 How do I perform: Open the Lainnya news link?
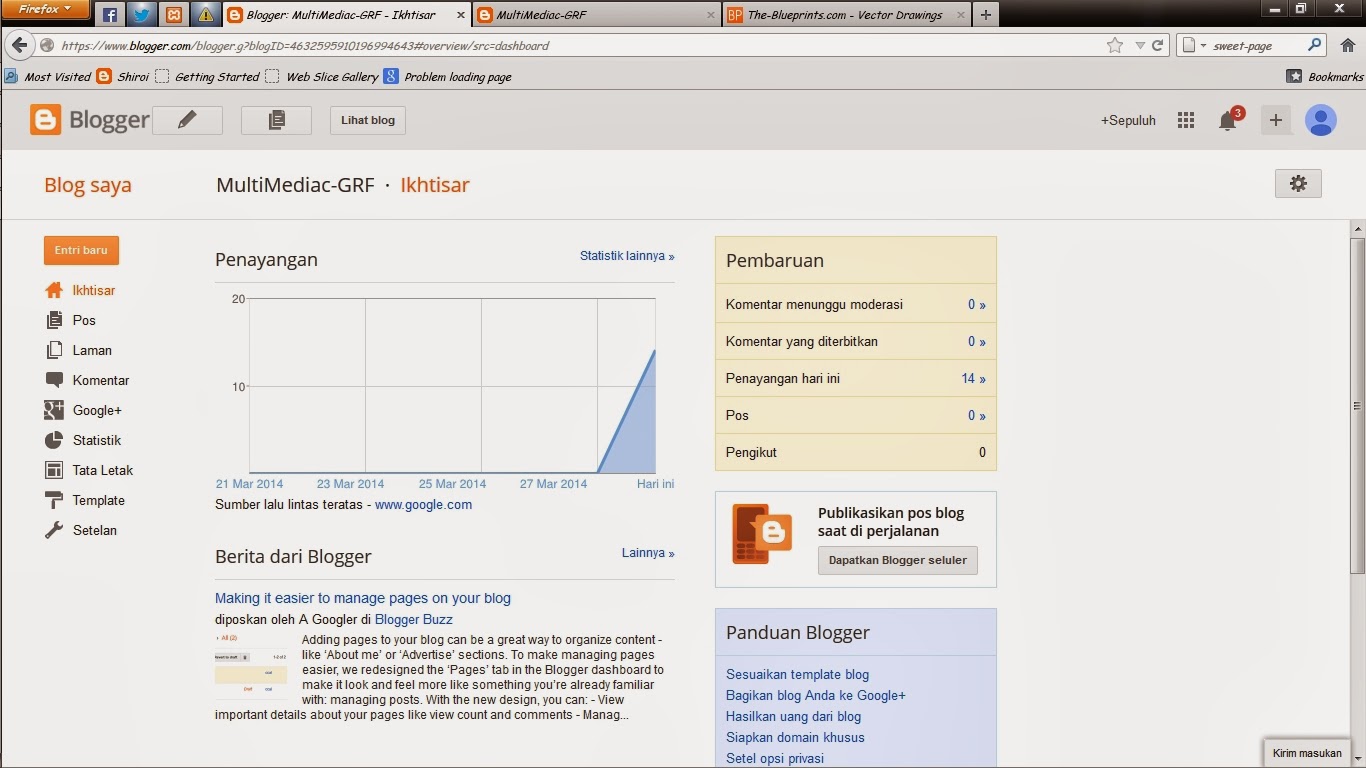pos(648,553)
